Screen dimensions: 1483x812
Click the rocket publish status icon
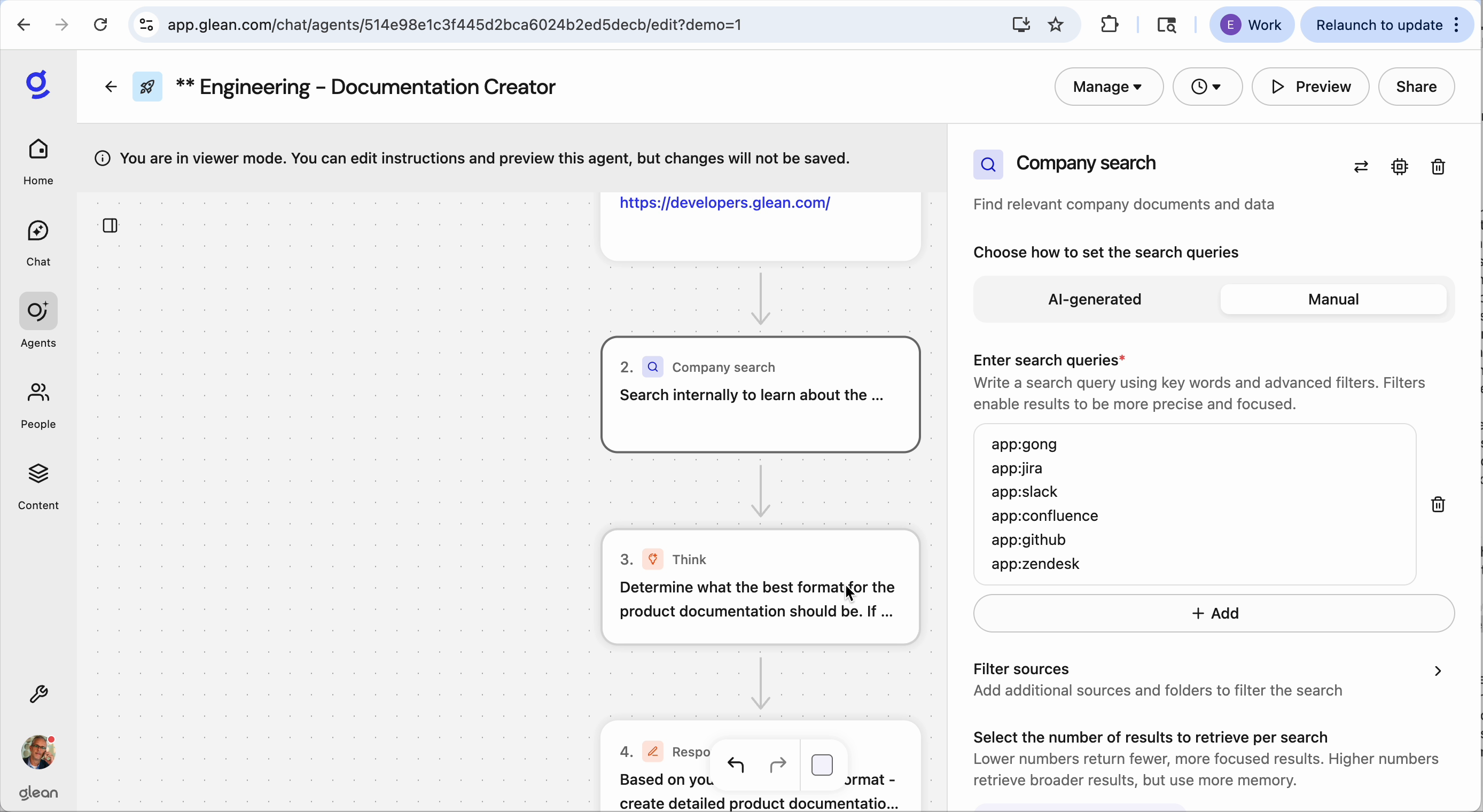(147, 87)
